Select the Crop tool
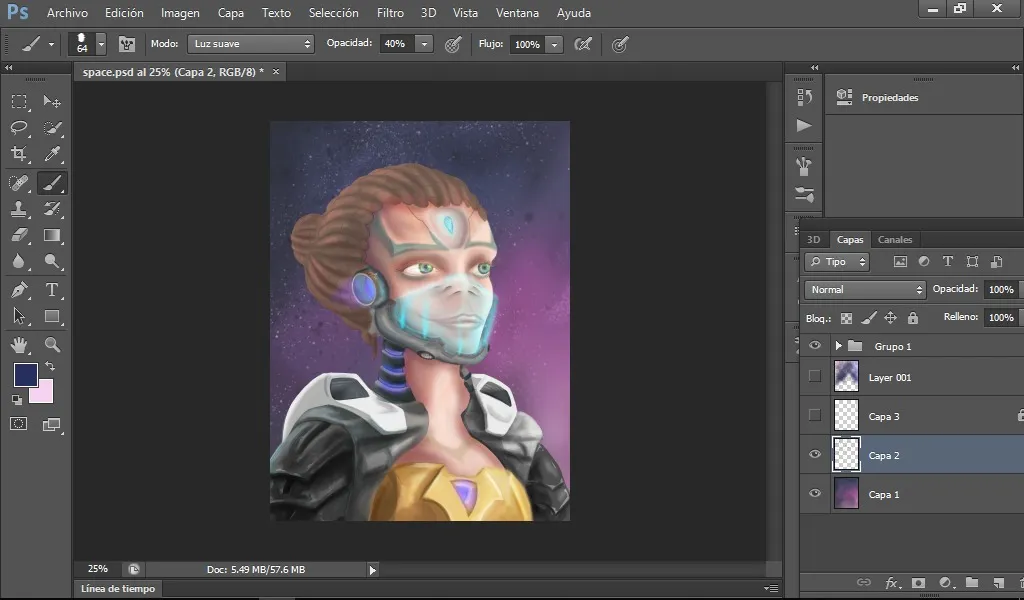This screenshot has width=1024, height=600. tap(19, 154)
